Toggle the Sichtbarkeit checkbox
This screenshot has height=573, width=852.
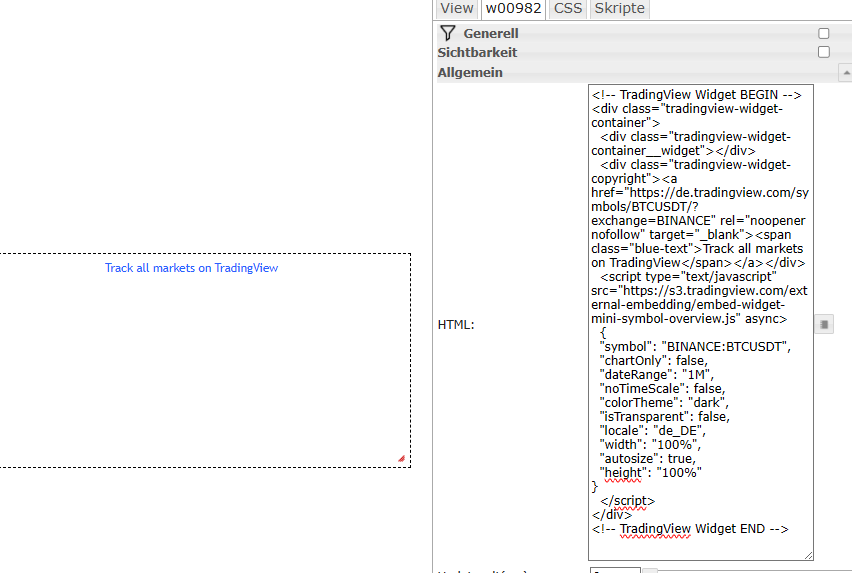click(824, 52)
